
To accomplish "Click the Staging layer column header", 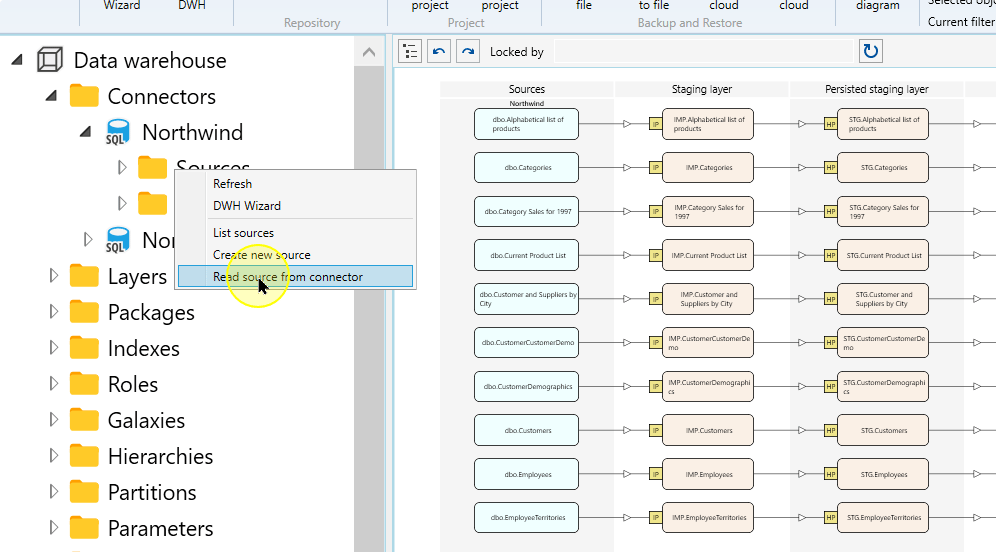I will point(702,90).
